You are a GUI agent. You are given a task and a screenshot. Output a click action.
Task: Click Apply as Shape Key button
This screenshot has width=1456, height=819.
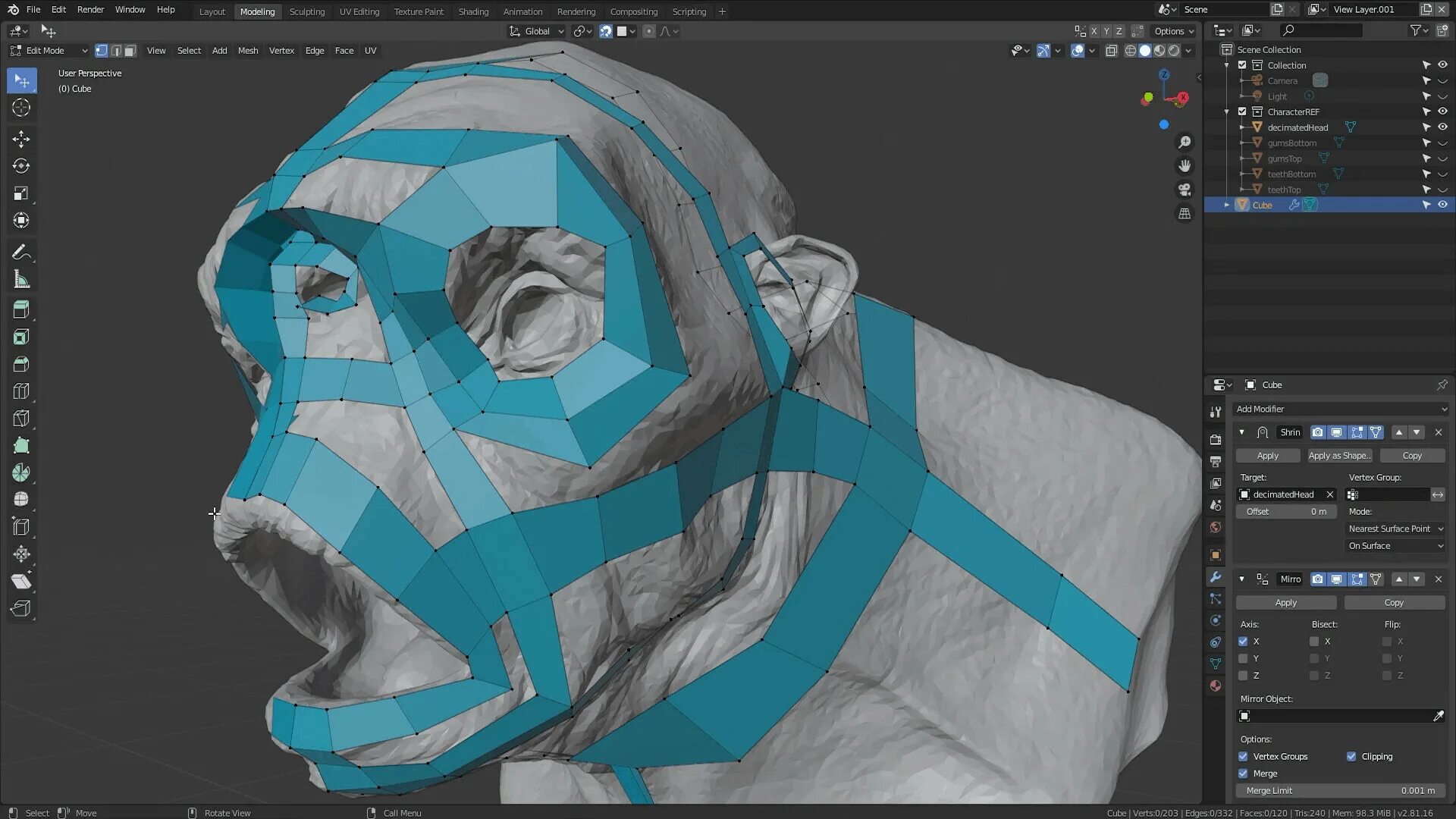coord(1339,456)
